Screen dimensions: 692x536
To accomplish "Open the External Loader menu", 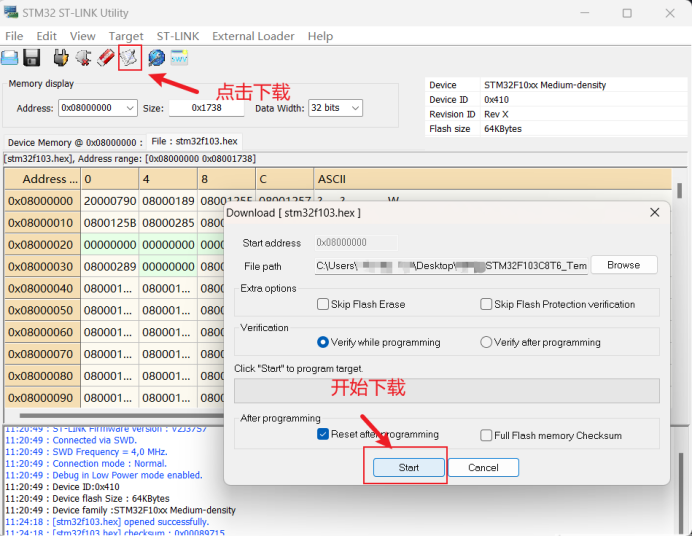I will [x=253, y=36].
